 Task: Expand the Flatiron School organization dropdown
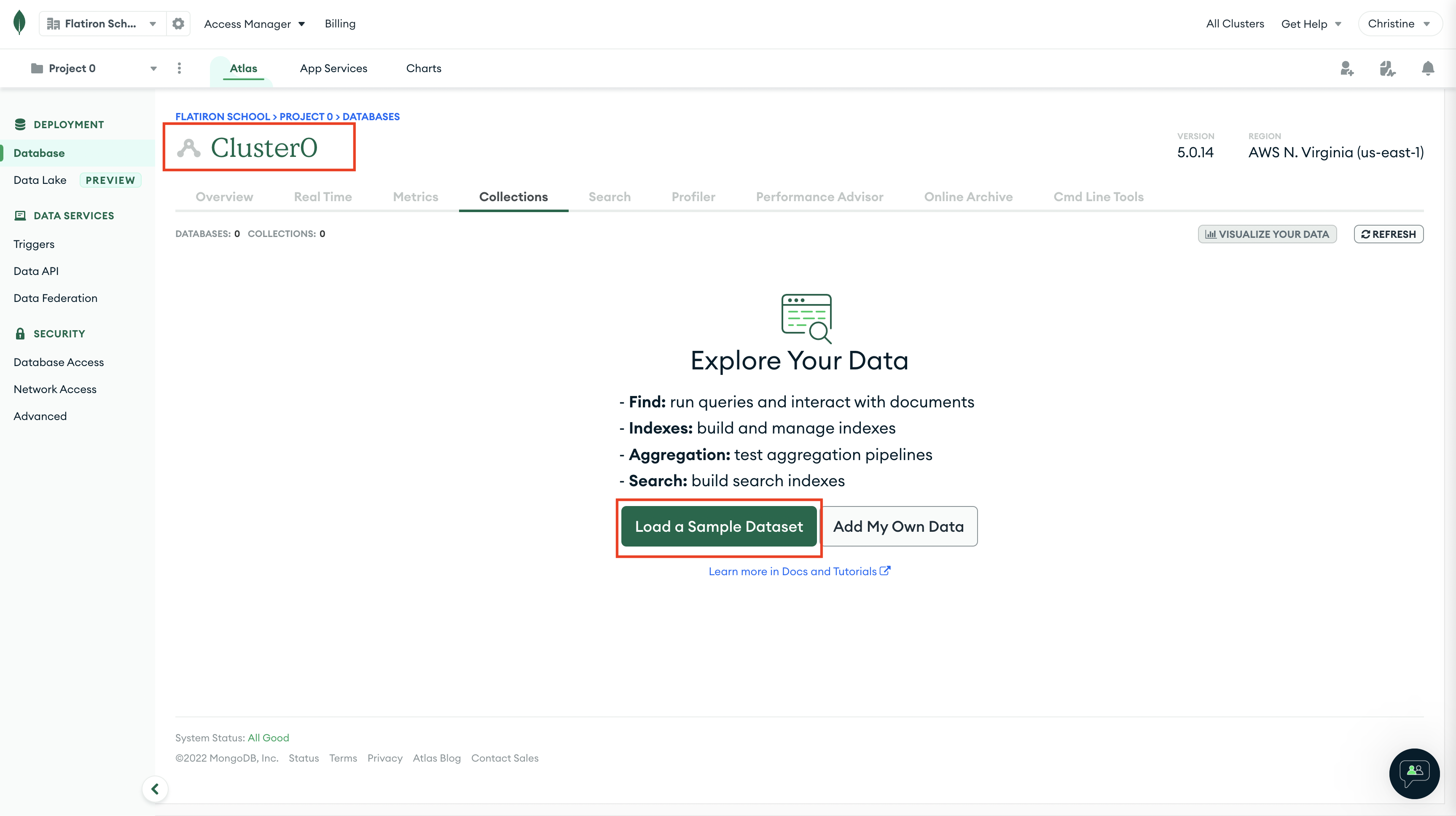152,23
